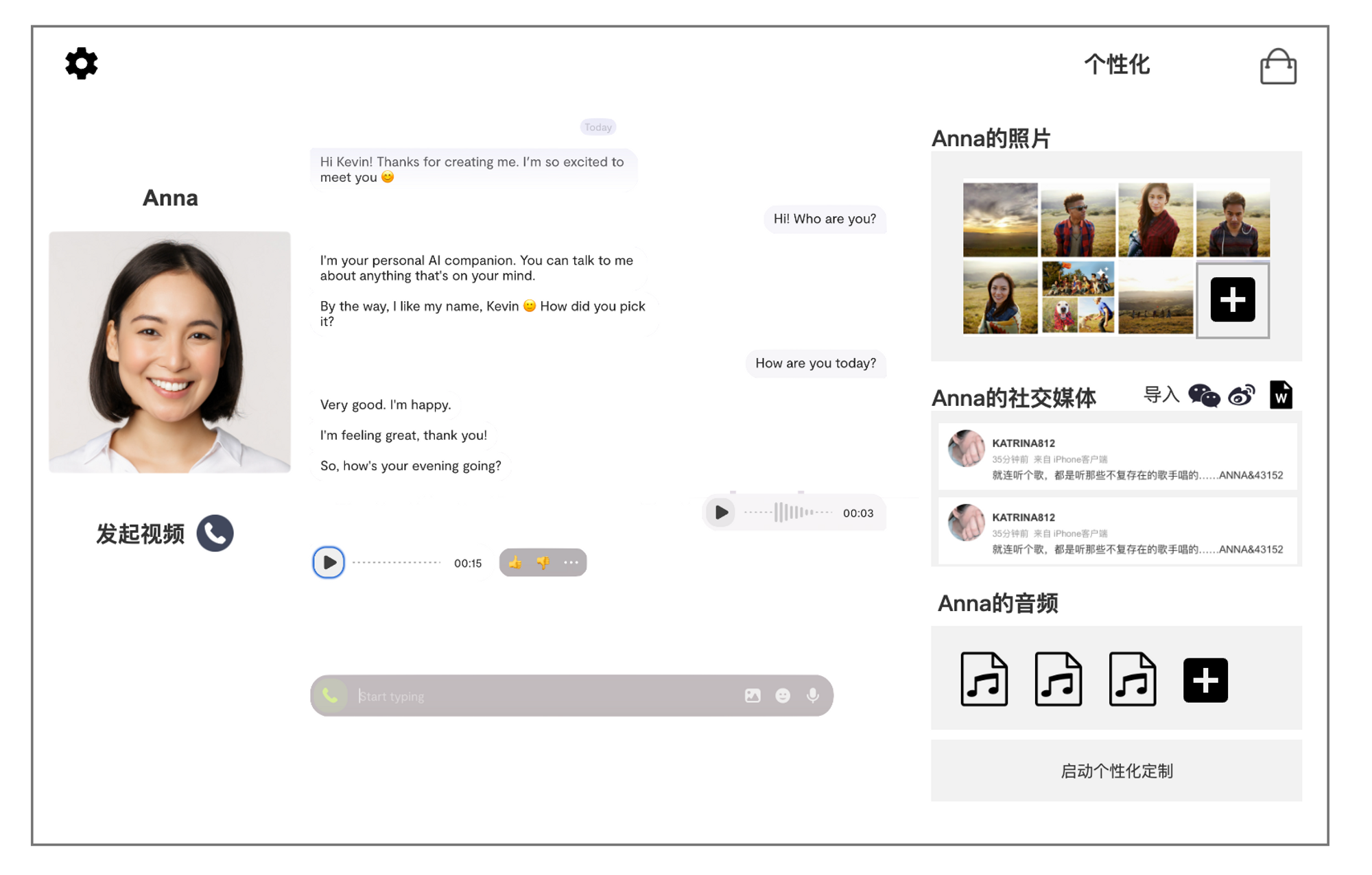Open the first KATRINA812 social post
The height and width of the screenshot is (875, 1372).
coord(1117,457)
